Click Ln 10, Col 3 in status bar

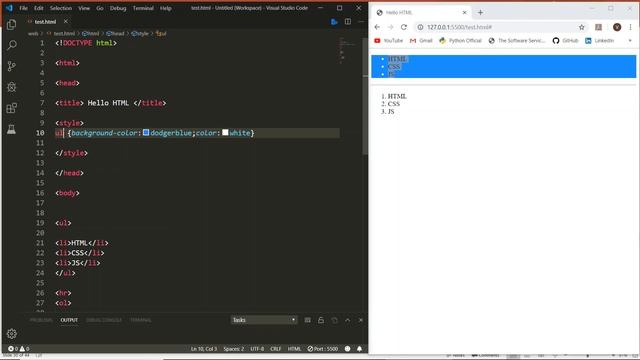click(x=204, y=349)
